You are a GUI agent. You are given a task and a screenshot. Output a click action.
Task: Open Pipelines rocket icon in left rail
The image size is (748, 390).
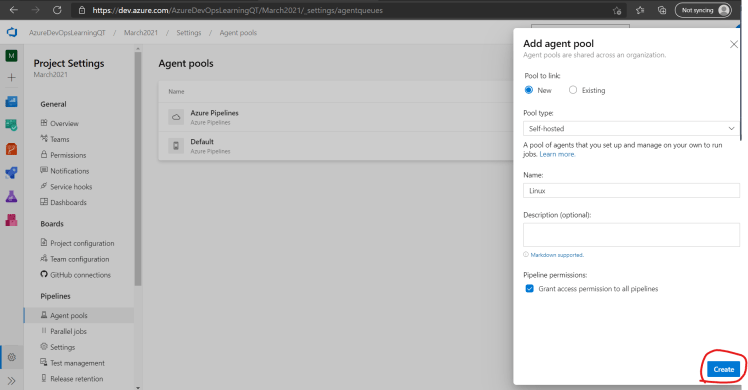click(x=11, y=173)
